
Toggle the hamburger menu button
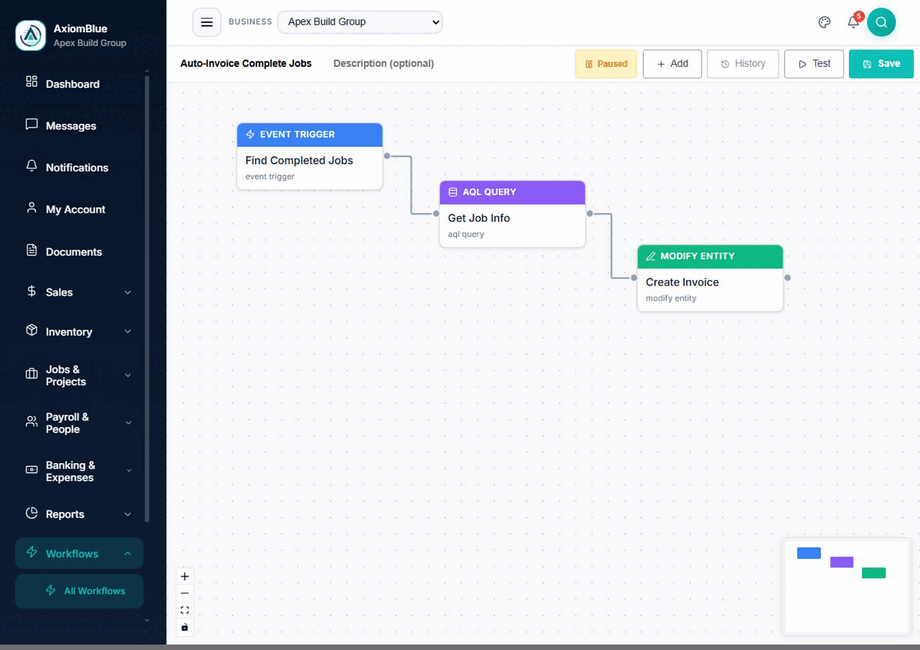(x=207, y=22)
